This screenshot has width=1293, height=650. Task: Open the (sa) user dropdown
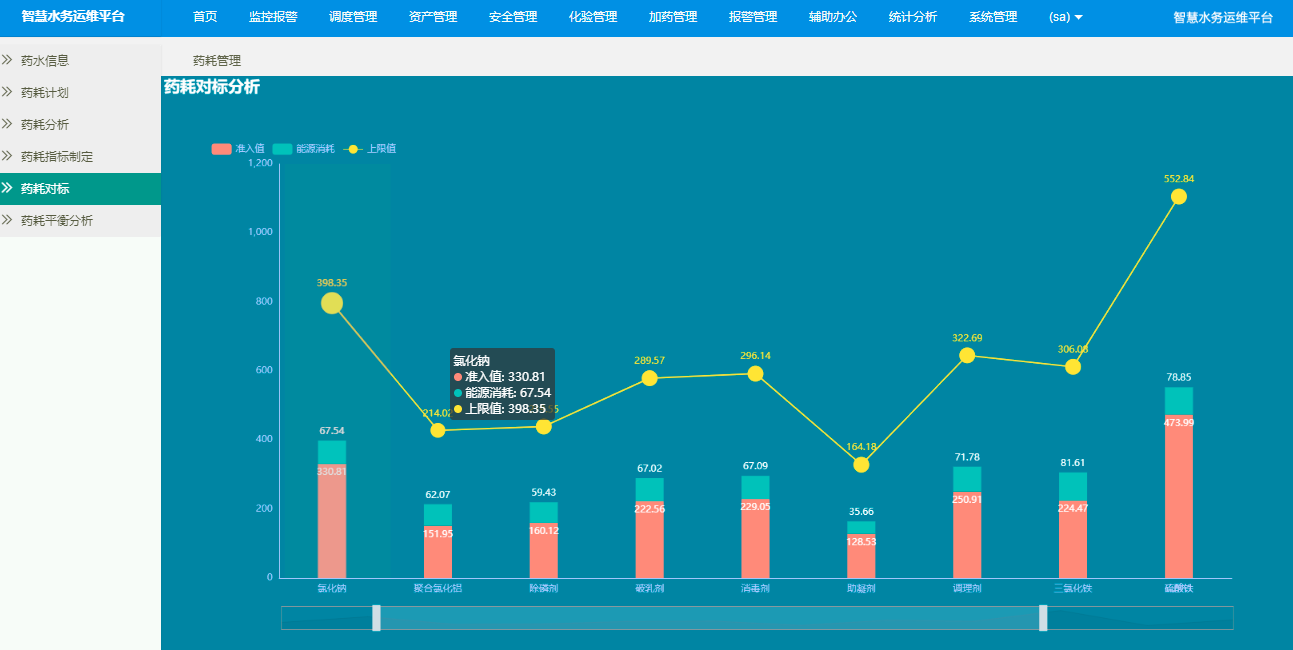pyautogui.click(x=1065, y=17)
